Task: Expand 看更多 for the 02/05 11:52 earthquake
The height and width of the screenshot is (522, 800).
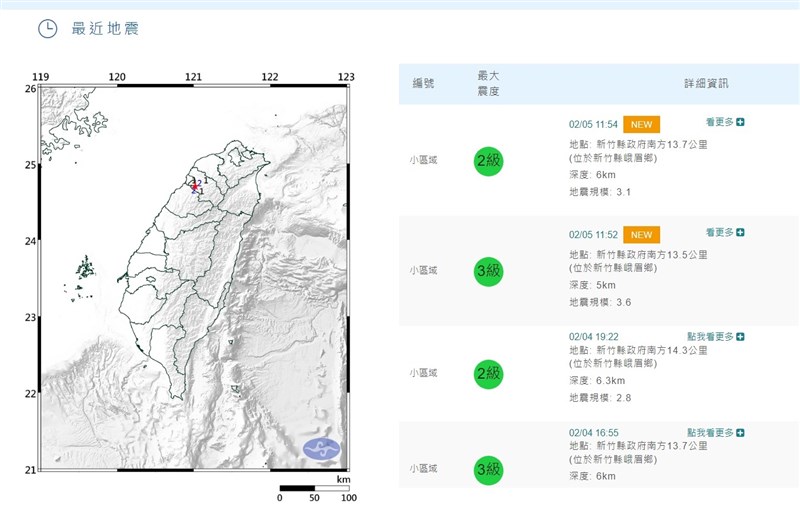Action: tap(724, 232)
